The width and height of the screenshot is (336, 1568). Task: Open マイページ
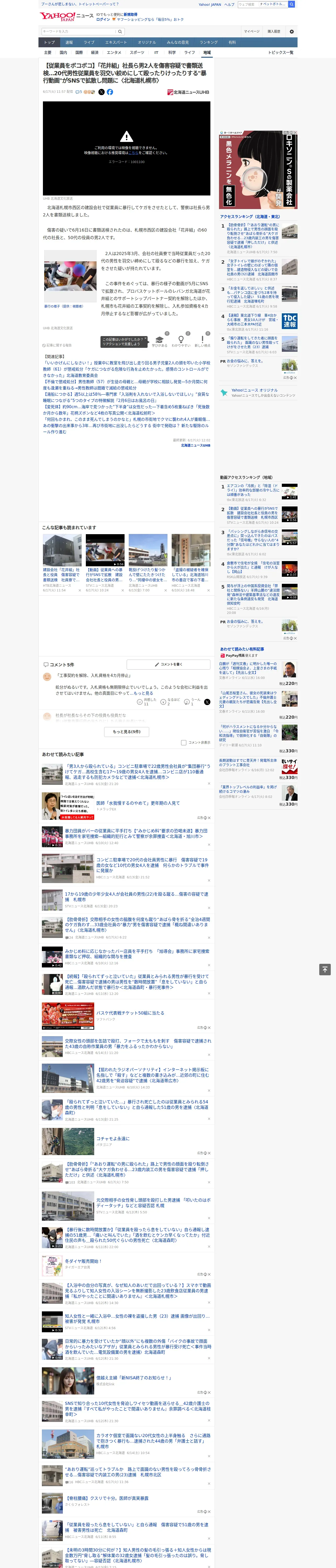(252, 32)
